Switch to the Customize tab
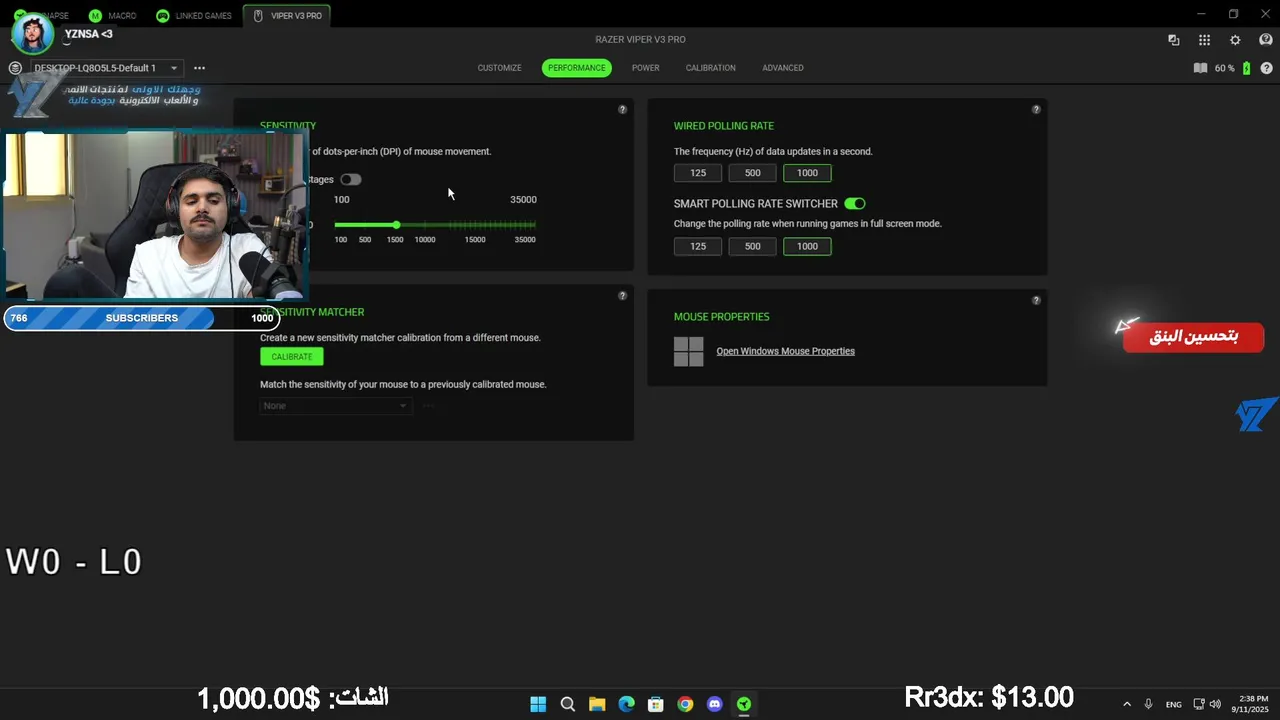 click(499, 68)
